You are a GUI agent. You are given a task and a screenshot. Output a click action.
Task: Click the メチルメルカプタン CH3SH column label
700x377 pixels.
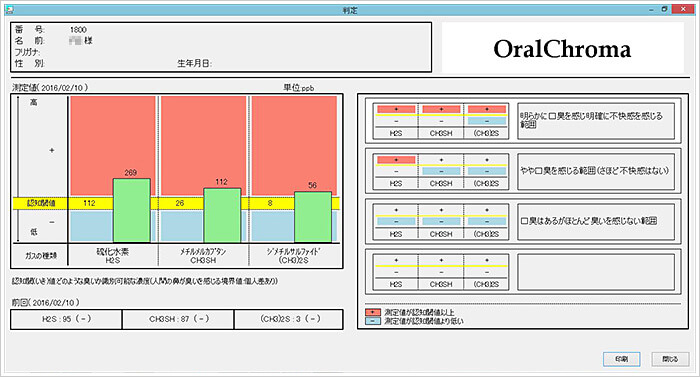click(204, 256)
